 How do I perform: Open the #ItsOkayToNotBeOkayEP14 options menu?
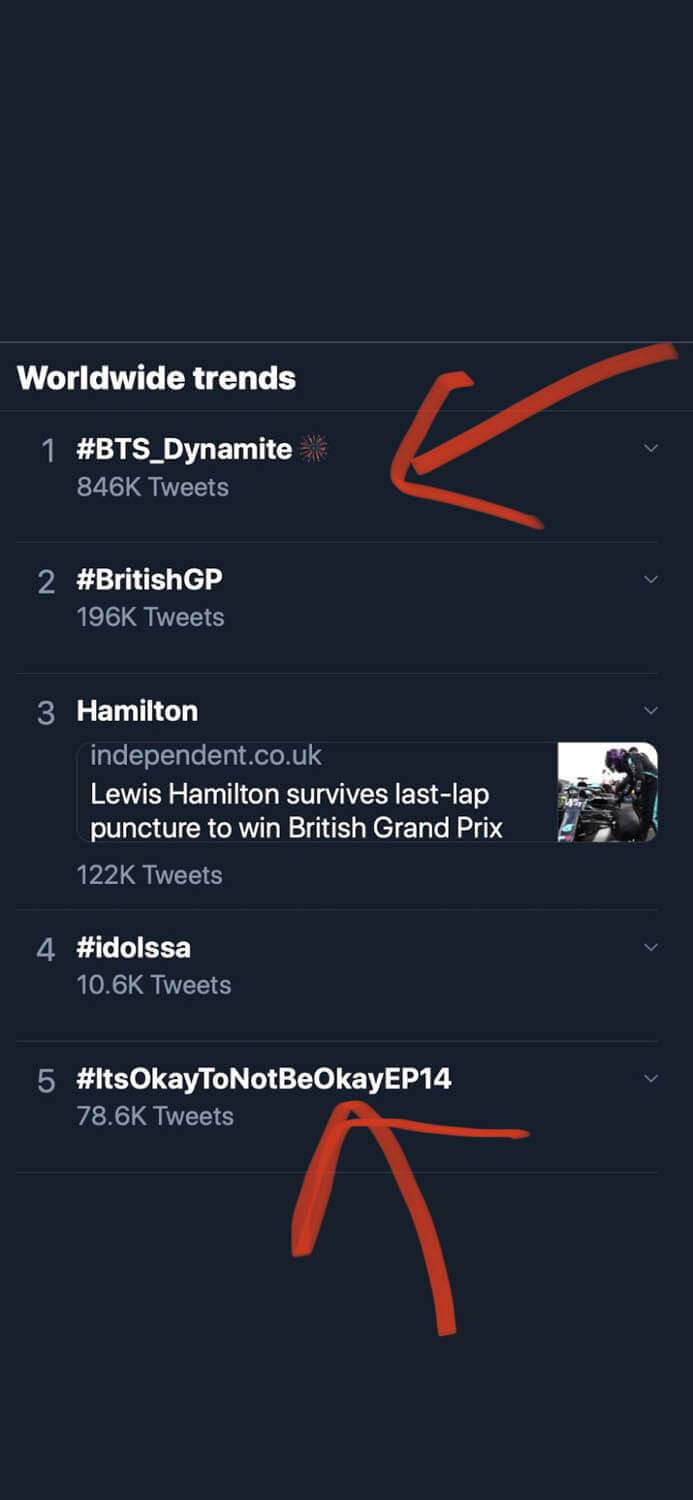pos(651,1078)
